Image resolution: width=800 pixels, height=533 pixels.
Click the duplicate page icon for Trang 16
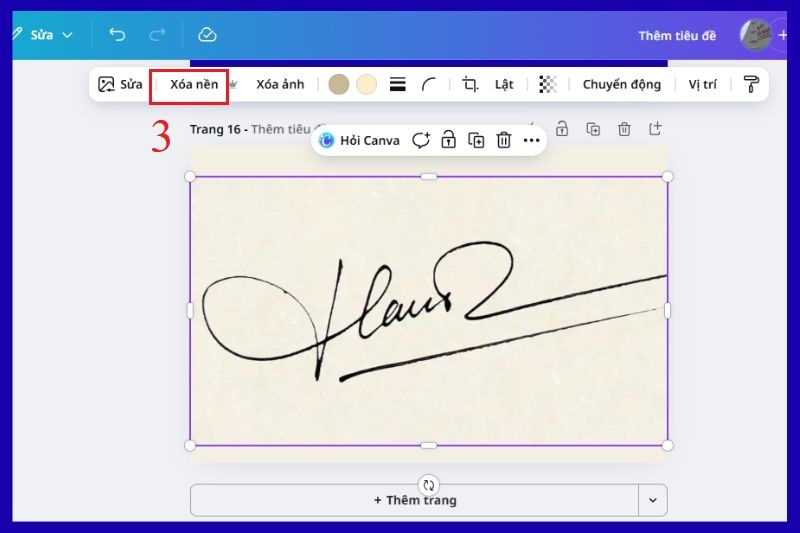(593, 129)
